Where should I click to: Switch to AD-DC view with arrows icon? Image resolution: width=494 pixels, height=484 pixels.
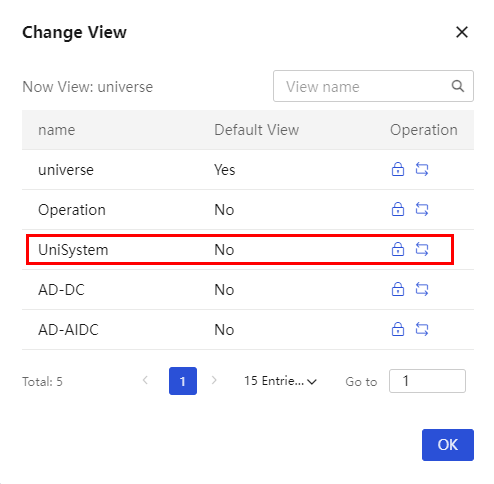[422, 289]
